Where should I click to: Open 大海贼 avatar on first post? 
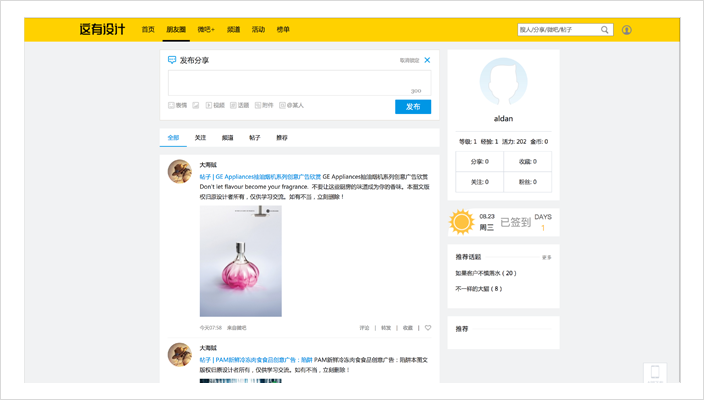click(x=180, y=171)
